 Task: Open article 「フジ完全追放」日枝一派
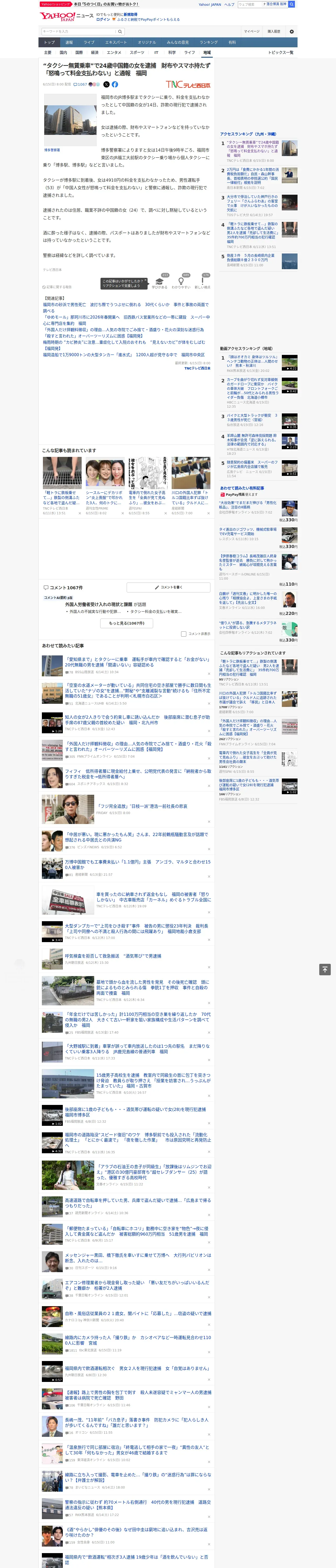(142, 806)
